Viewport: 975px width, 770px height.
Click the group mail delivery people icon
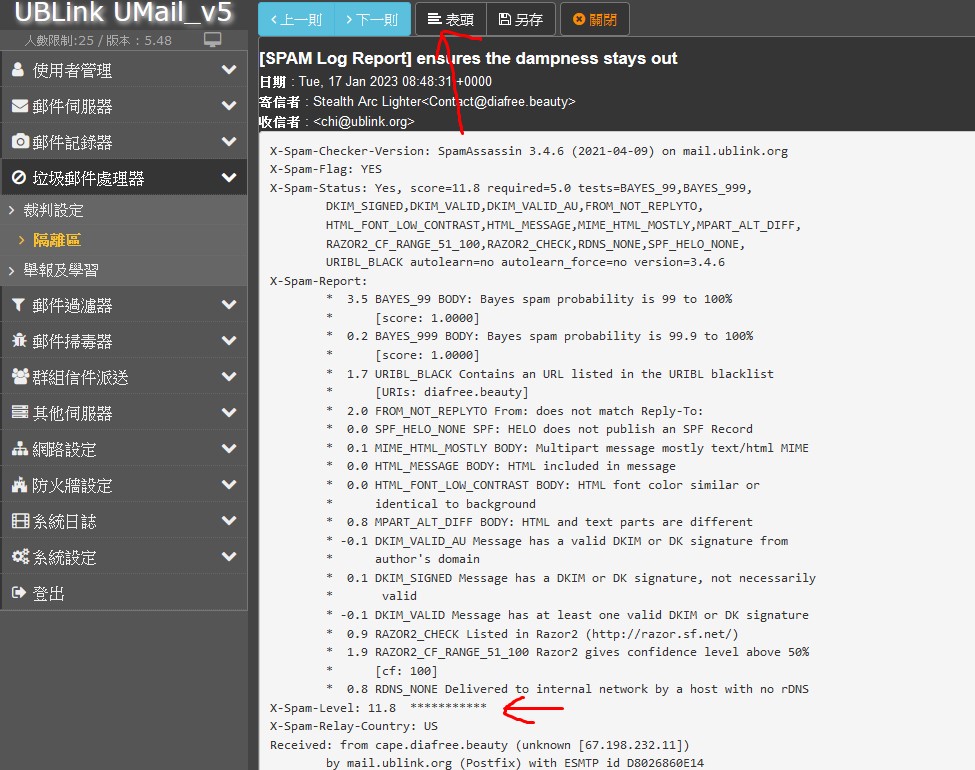tap(20, 377)
